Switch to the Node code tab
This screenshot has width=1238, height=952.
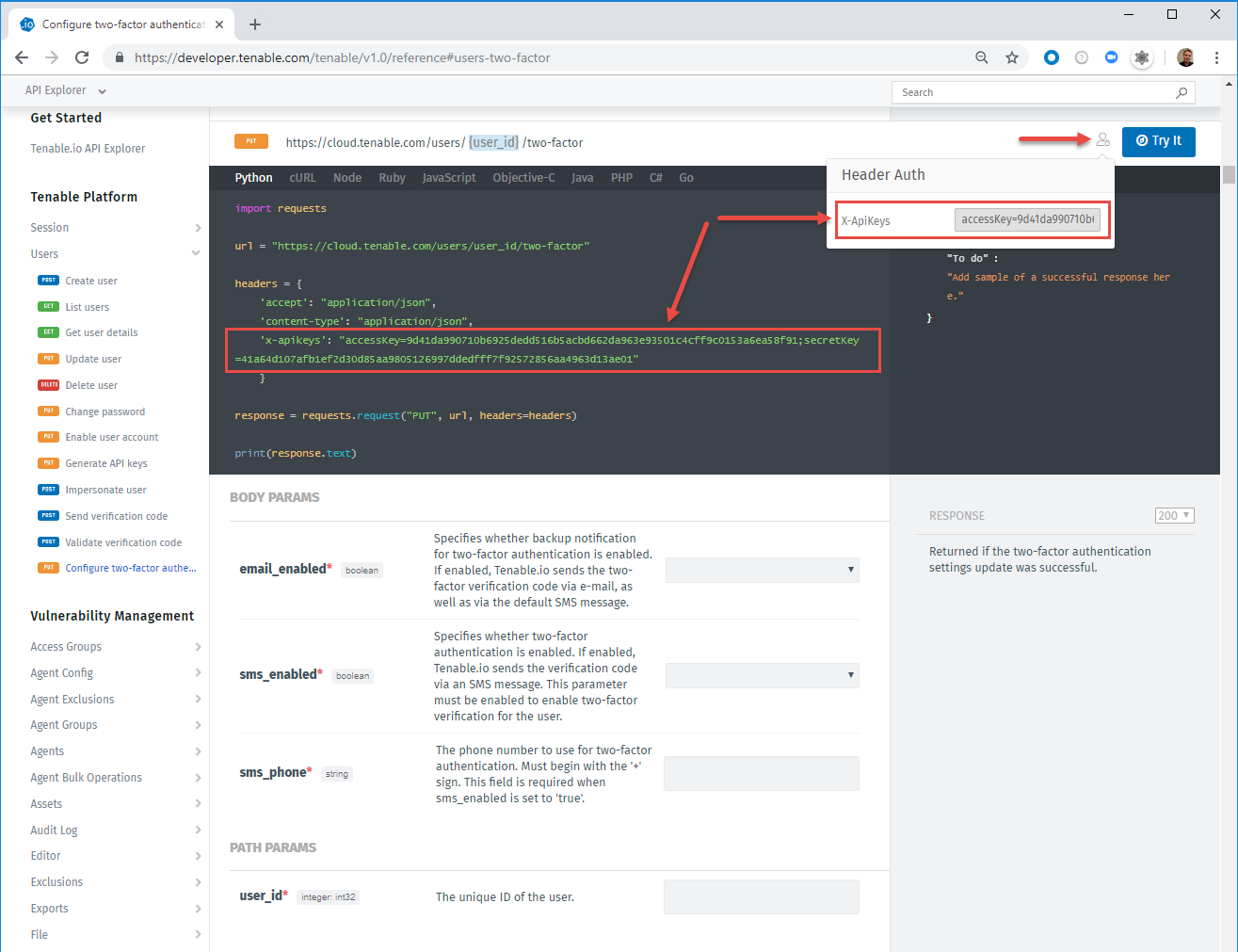click(x=347, y=178)
